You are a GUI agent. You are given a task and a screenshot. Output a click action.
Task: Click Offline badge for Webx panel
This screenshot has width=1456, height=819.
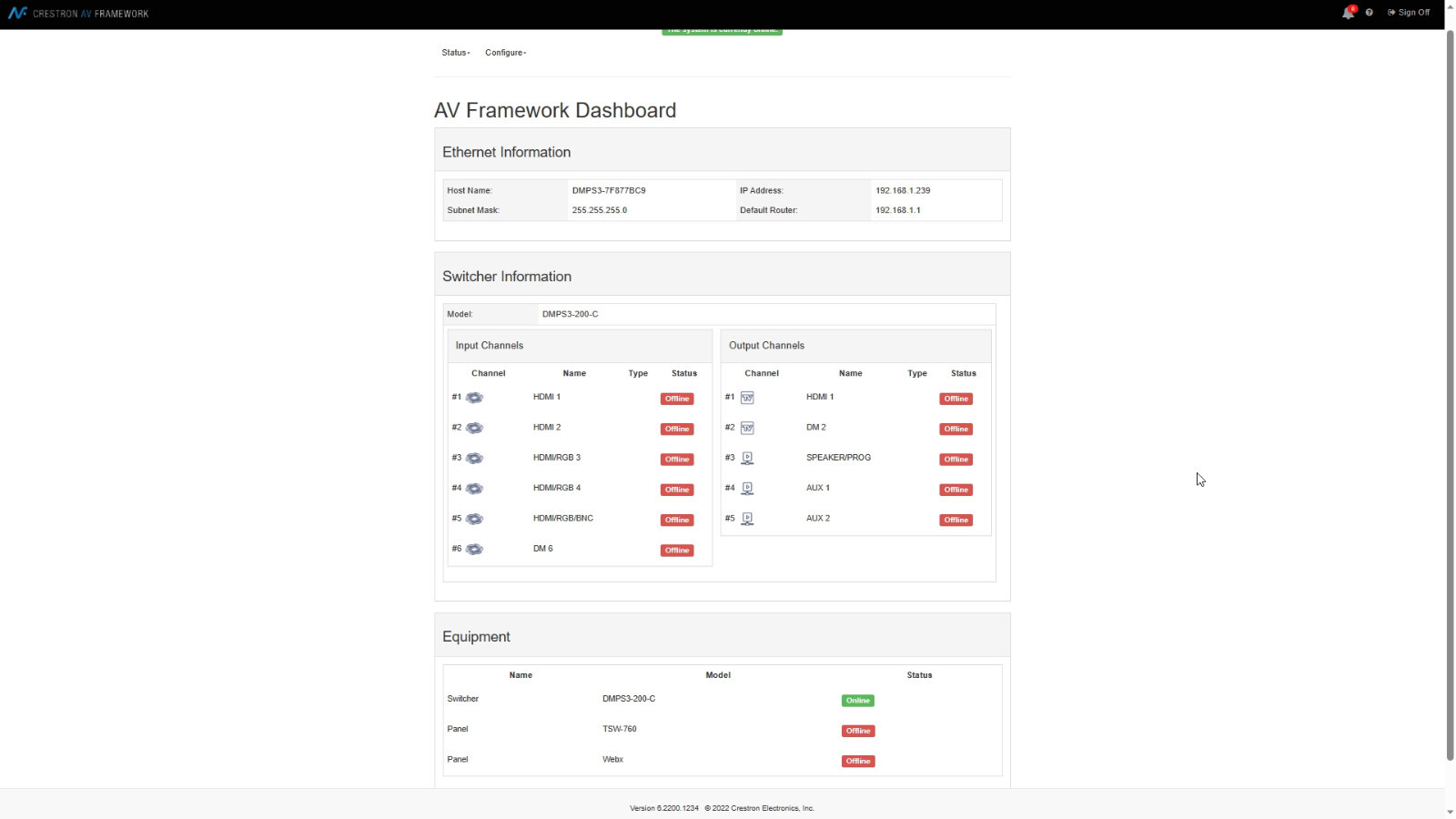pos(858,761)
